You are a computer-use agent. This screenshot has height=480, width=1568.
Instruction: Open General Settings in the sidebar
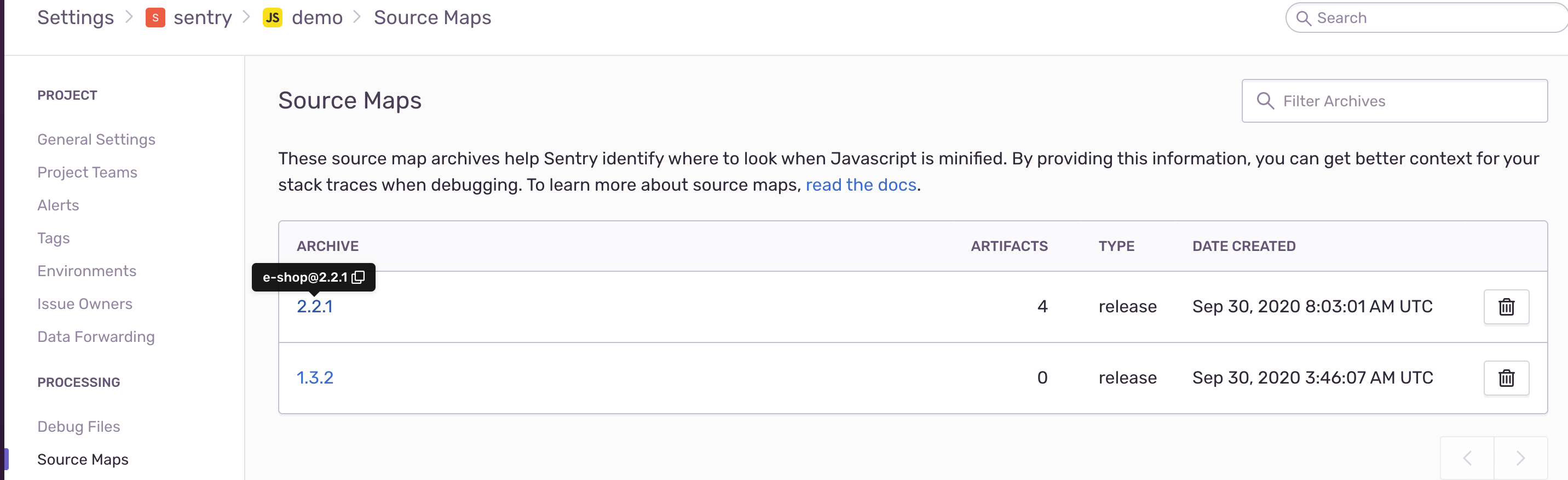(x=96, y=140)
